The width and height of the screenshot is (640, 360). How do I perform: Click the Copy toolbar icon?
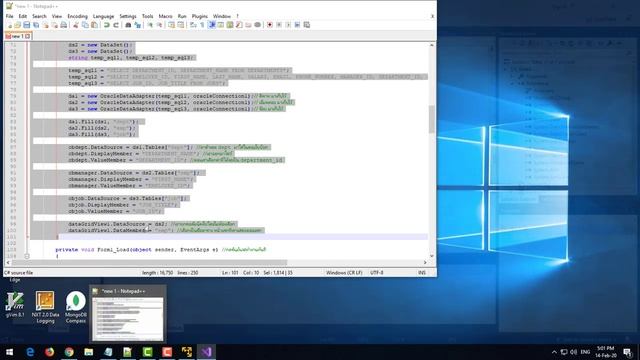tap(85, 25)
